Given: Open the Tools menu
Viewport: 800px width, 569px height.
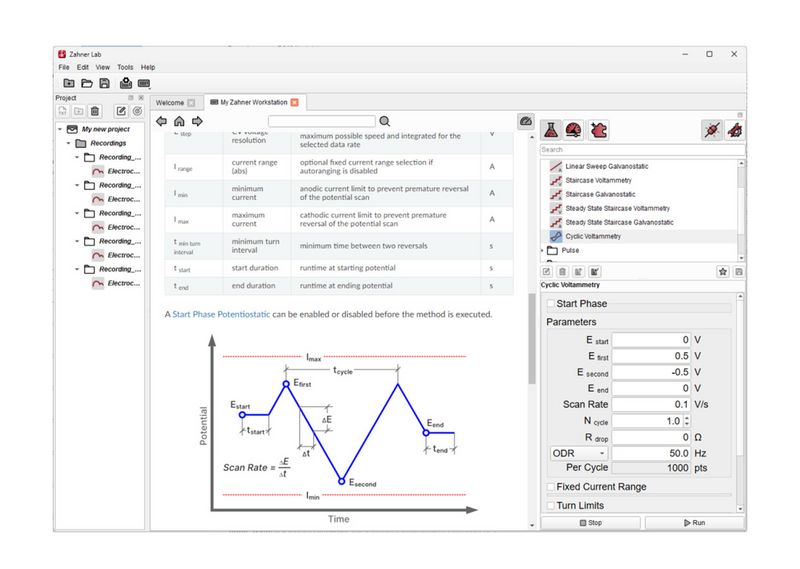Looking at the screenshot, I should click(x=125, y=67).
